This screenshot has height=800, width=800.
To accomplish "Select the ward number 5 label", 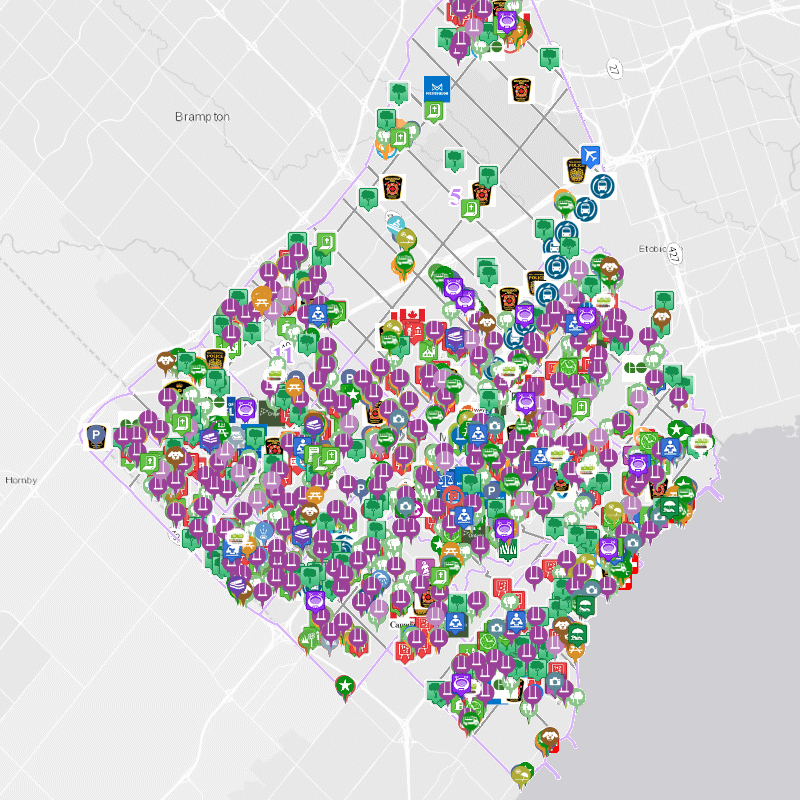I will point(456,196).
